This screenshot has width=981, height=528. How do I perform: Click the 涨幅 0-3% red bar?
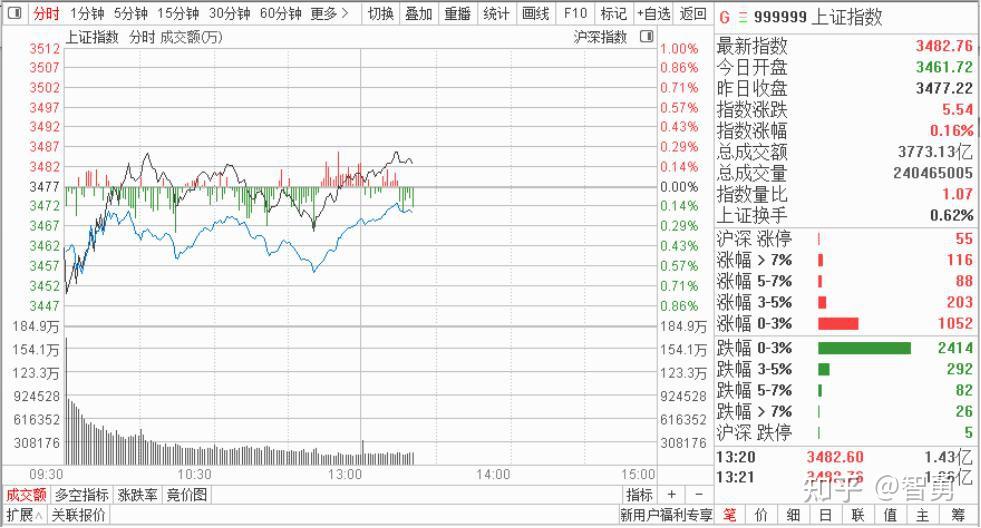pos(838,323)
